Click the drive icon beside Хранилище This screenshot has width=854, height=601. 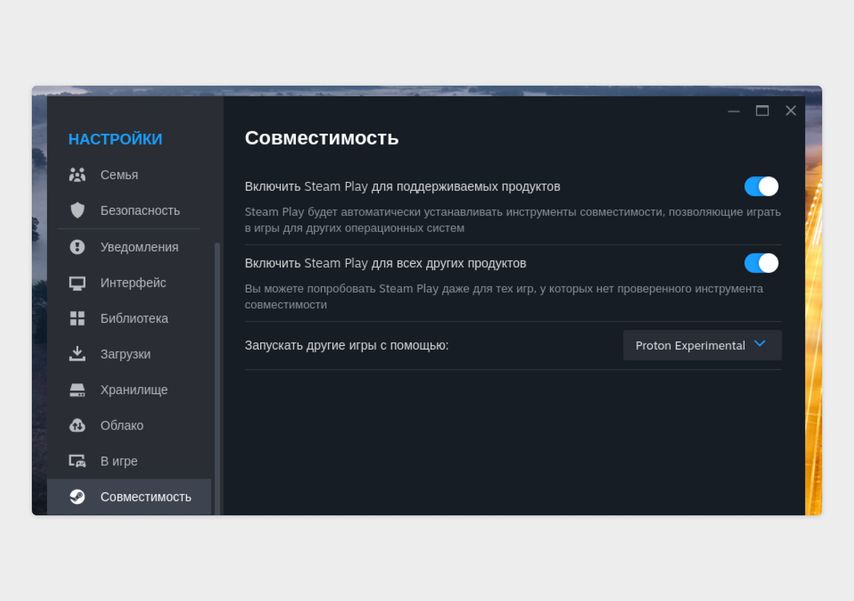(x=77, y=390)
